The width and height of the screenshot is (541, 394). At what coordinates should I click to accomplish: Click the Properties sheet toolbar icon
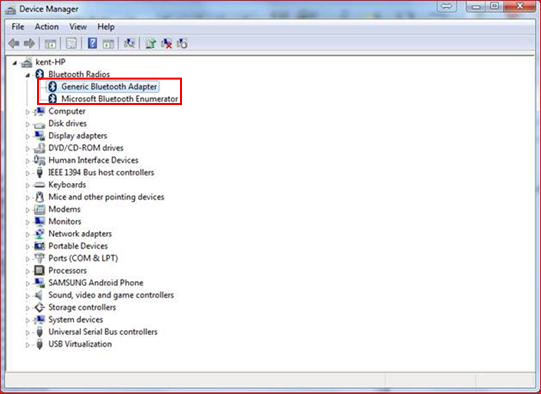tap(71, 43)
